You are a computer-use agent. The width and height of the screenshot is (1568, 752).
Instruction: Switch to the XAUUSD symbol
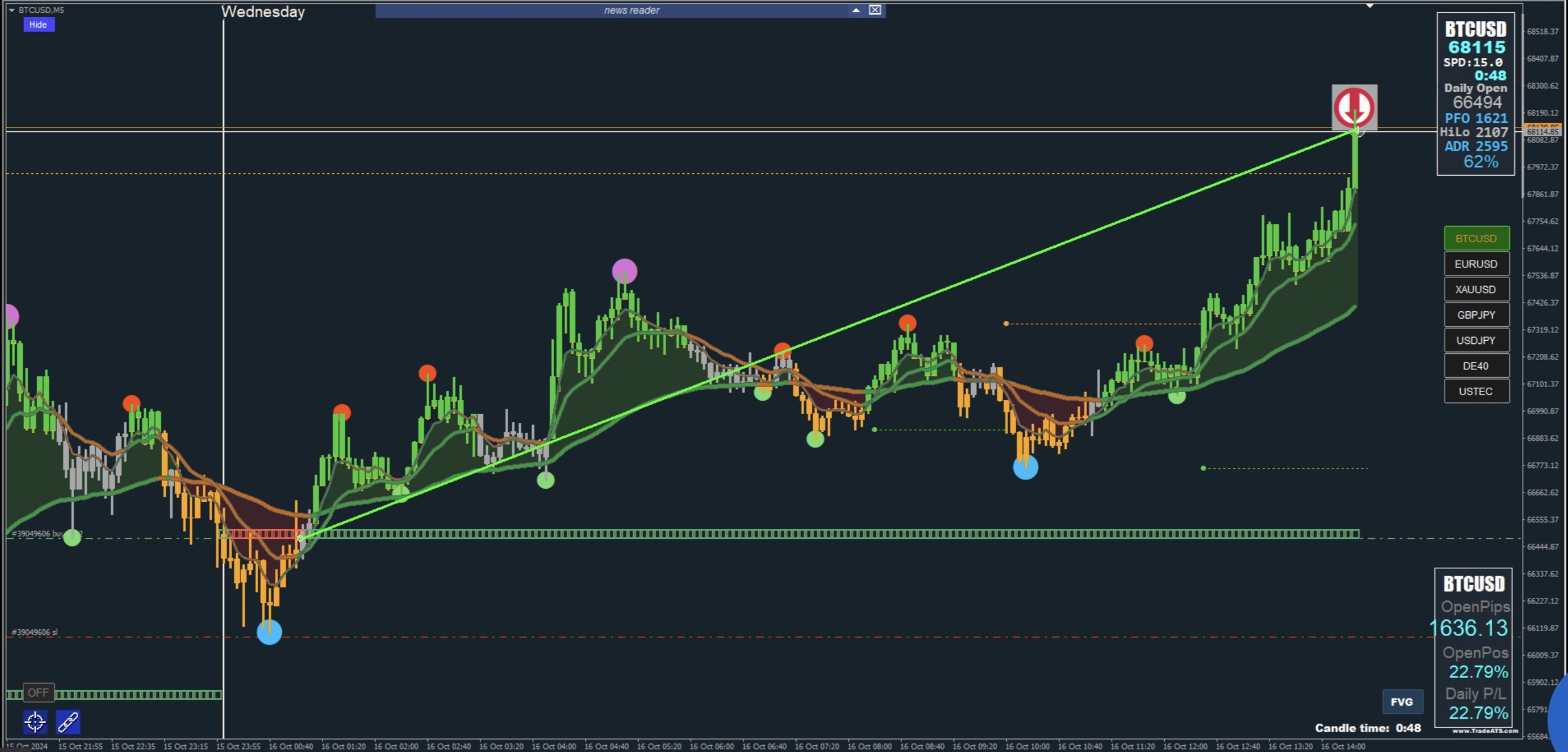pos(1476,289)
